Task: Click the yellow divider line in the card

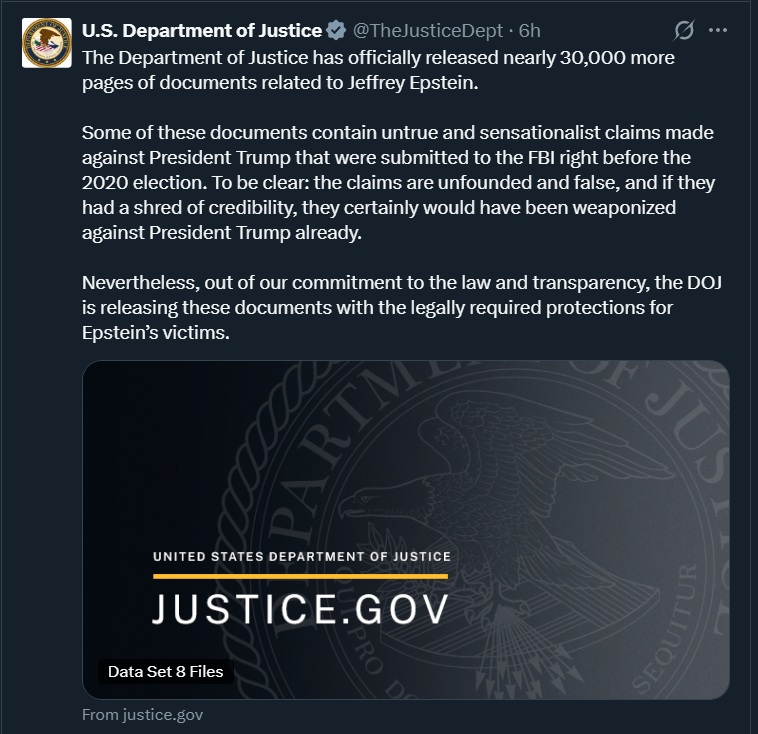Action: tap(300, 576)
